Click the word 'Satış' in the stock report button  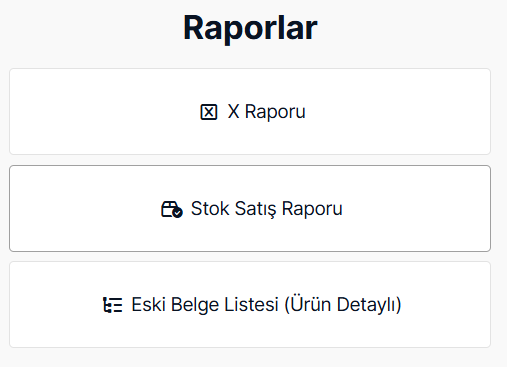tap(255, 209)
